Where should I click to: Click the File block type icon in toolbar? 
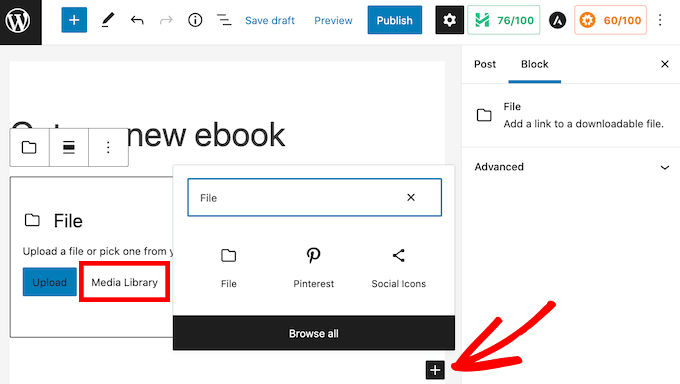click(x=29, y=148)
